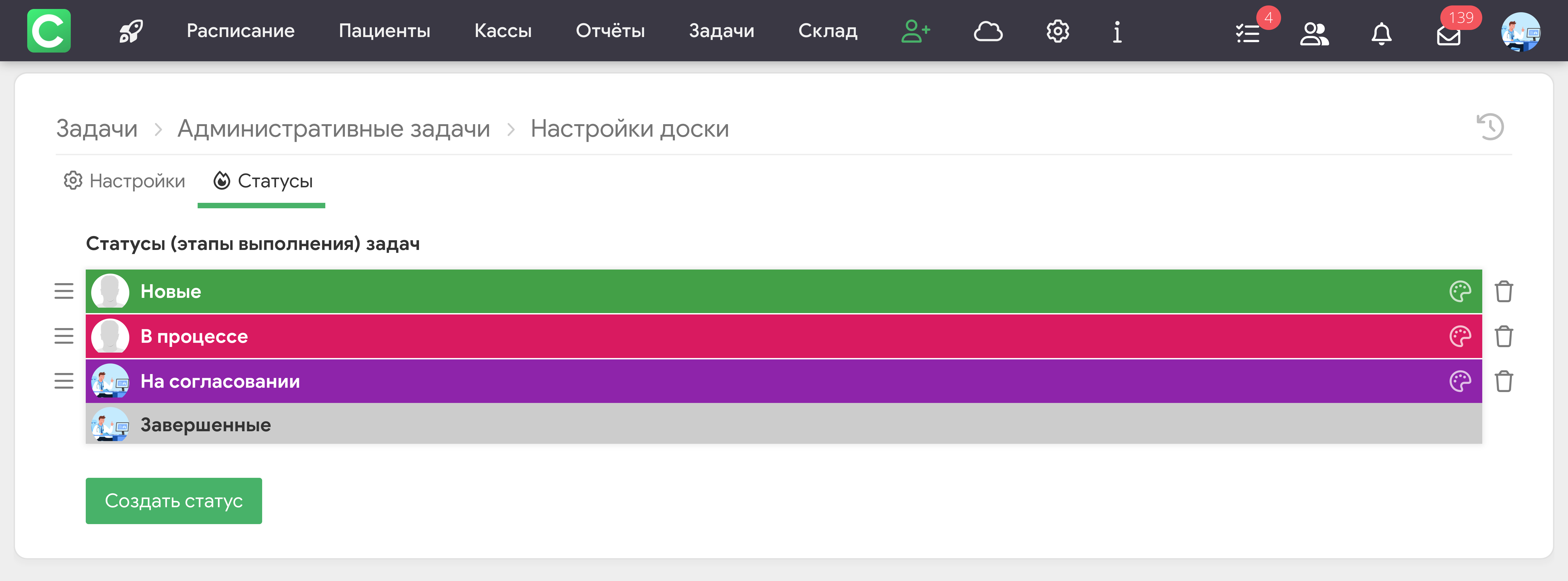Go to Административные задачи breadcrumb

click(x=333, y=129)
